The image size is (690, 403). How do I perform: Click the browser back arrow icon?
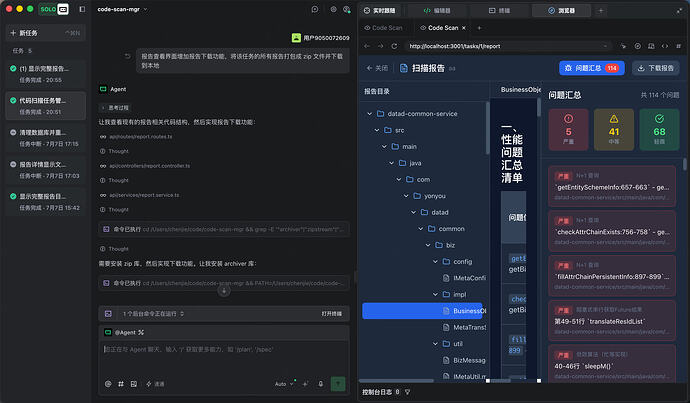(x=367, y=46)
